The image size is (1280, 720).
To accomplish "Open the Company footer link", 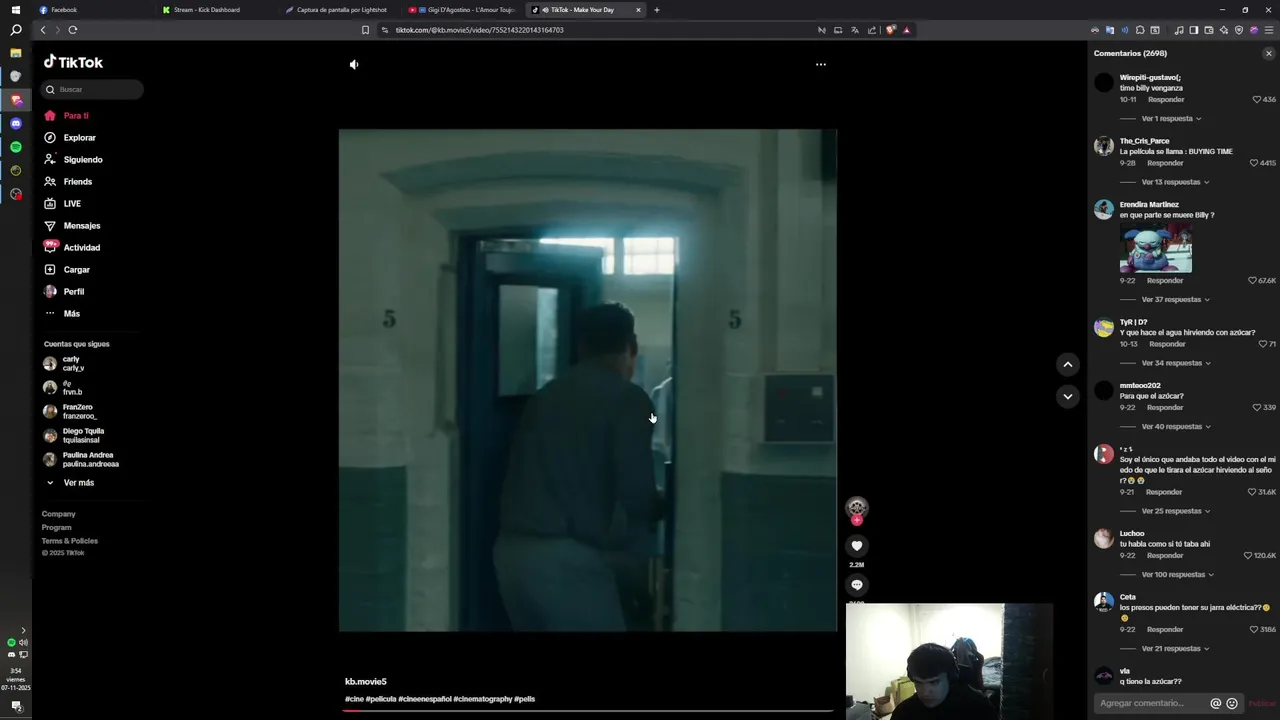I will [x=58, y=514].
